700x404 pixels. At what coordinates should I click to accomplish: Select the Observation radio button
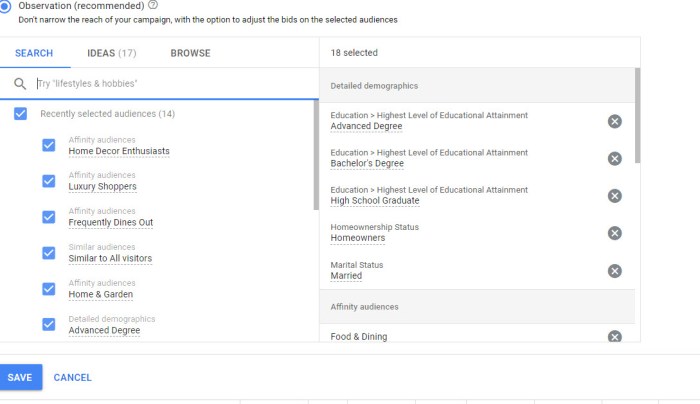[x=3, y=5]
